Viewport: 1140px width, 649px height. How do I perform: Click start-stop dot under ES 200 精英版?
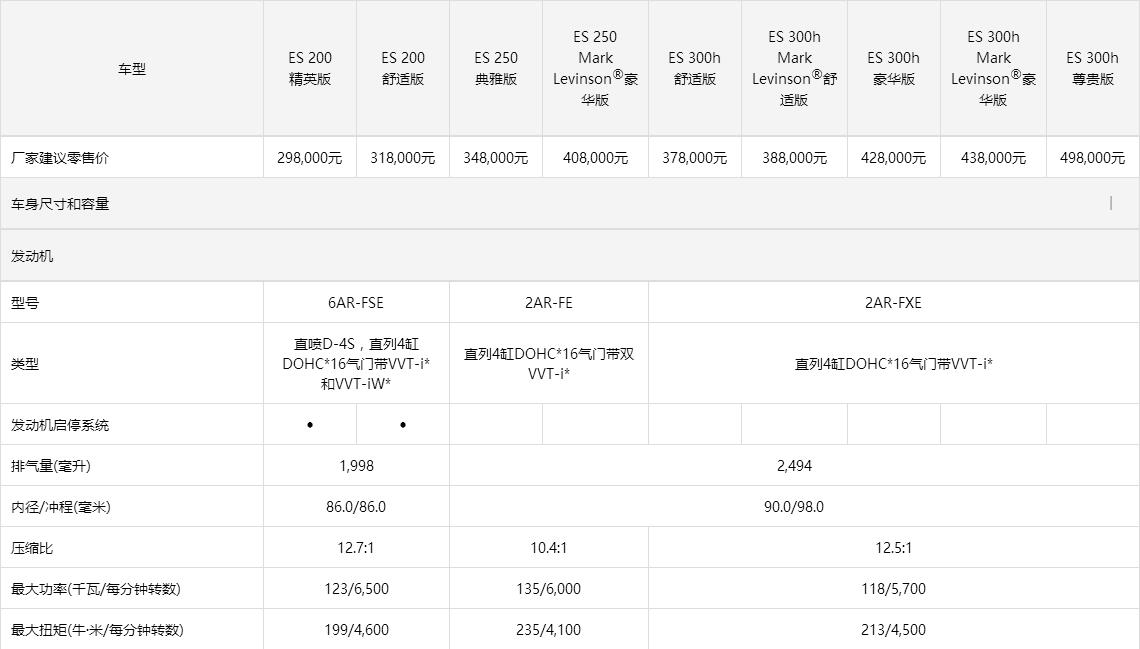[x=310, y=425]
